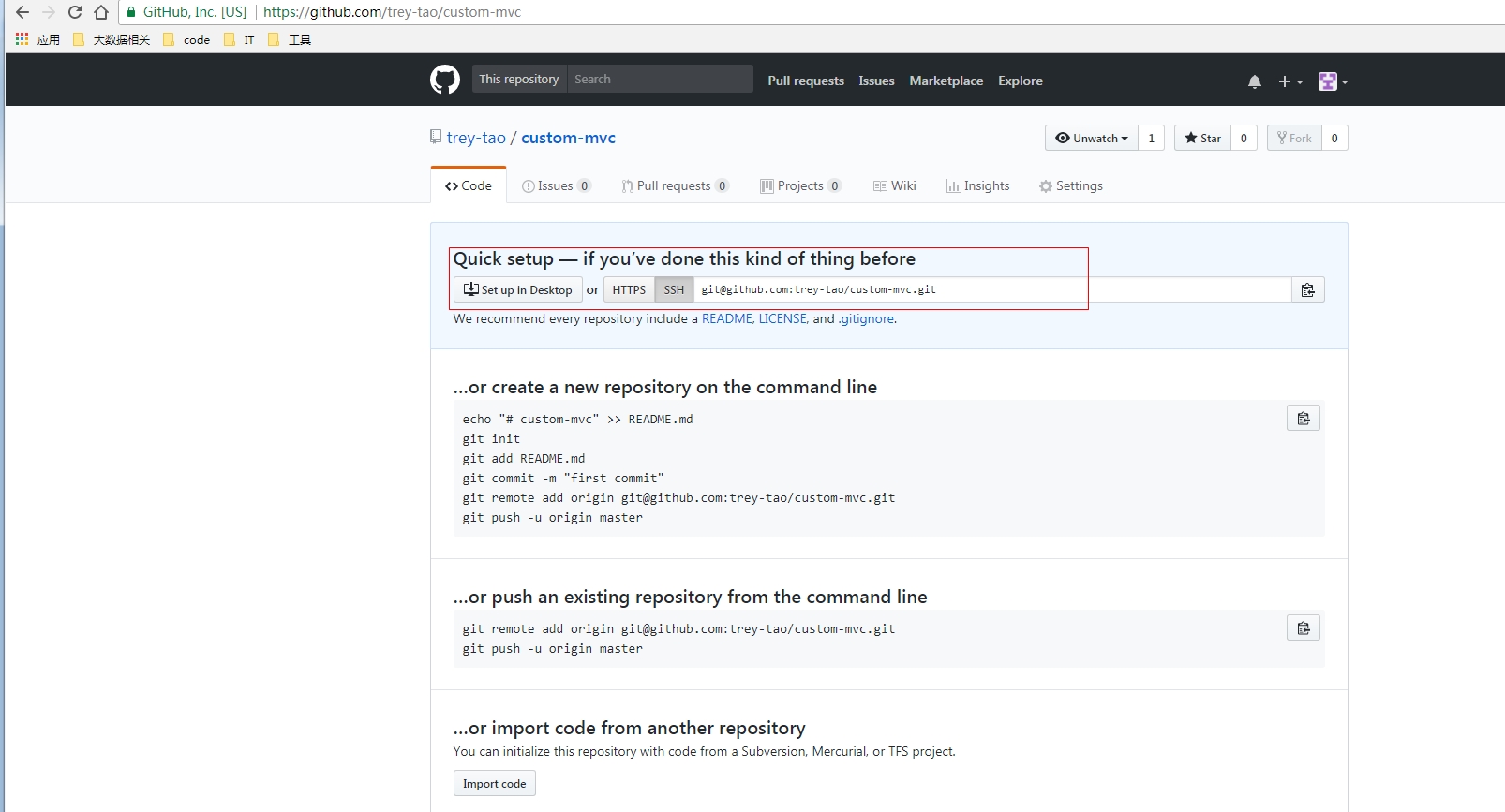Click the 'git push -u origin master' line in the push-existing-repository block
This screenshot has height=812, width=1505.
pyautogui.click(x=553, y=648)
